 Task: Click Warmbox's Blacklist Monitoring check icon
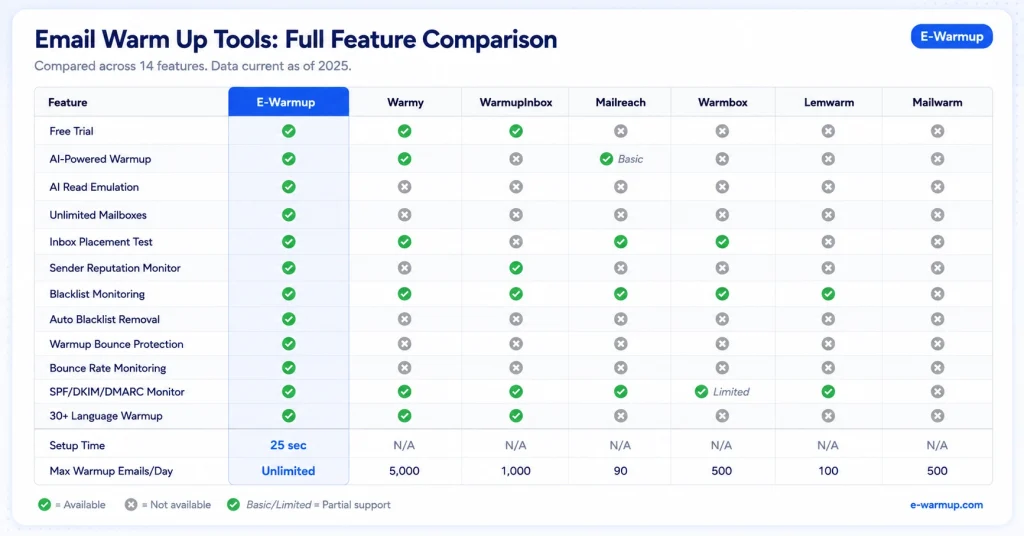click(x=722, y=294)
